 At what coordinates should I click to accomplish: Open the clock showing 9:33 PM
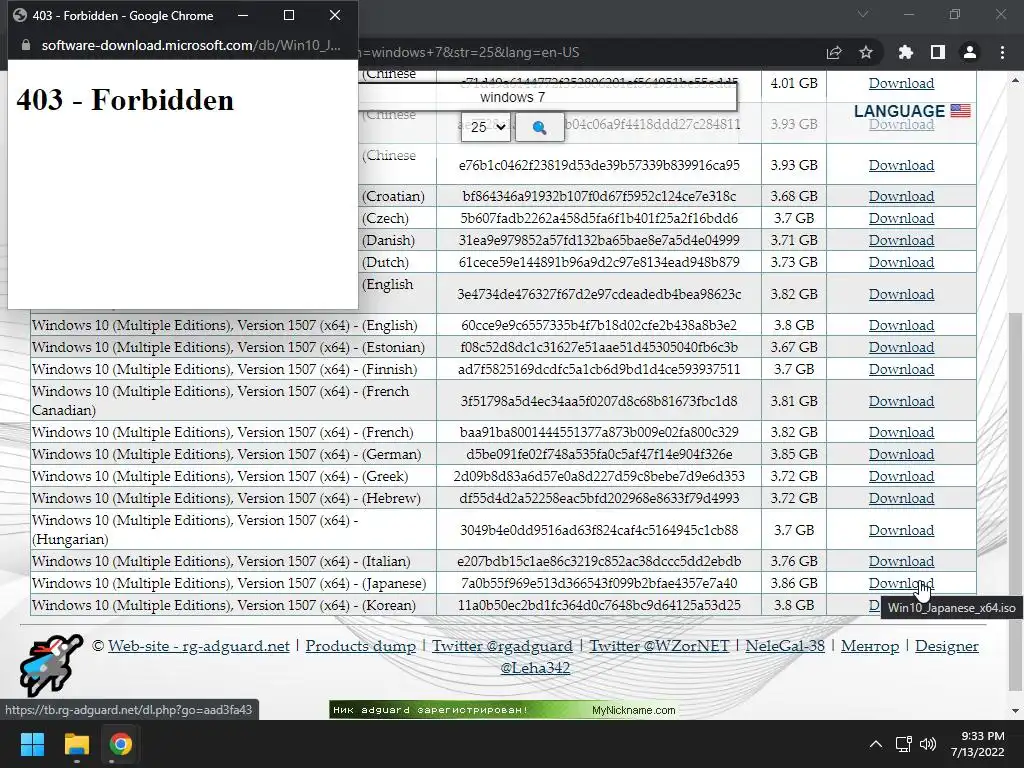click(977, 744)
